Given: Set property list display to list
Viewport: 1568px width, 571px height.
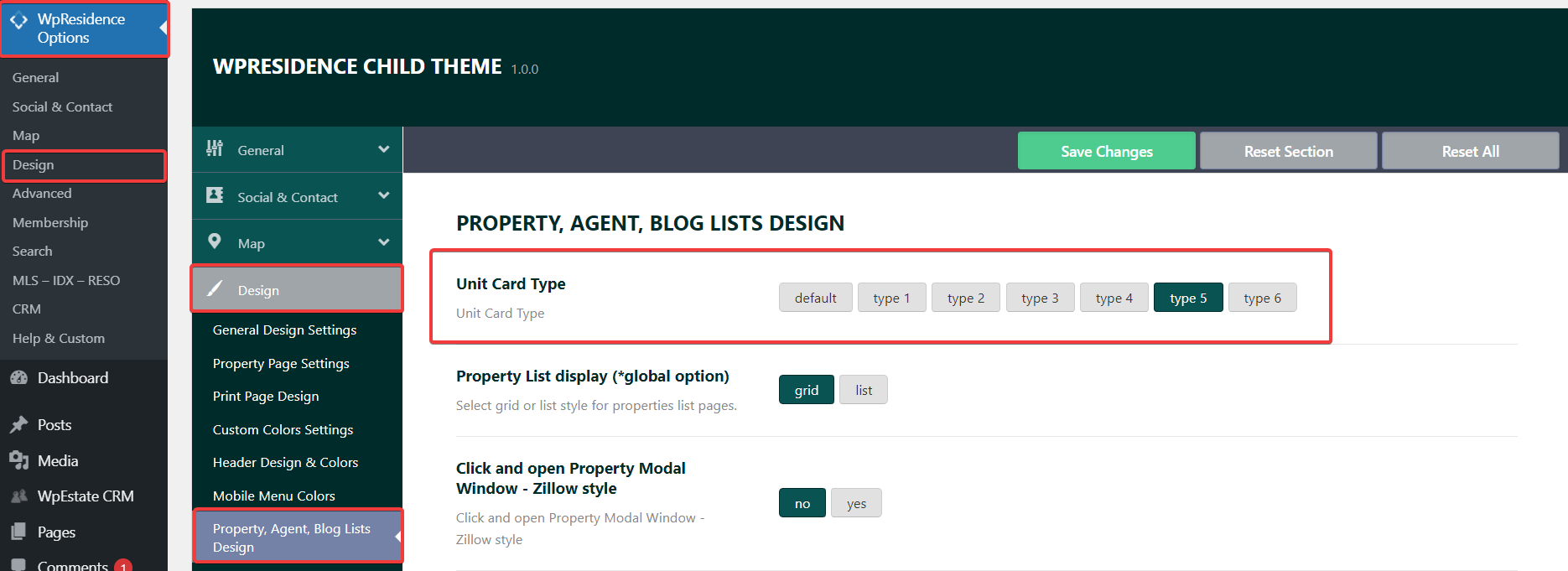Looking at the screenshot, I should click(864, 390).
